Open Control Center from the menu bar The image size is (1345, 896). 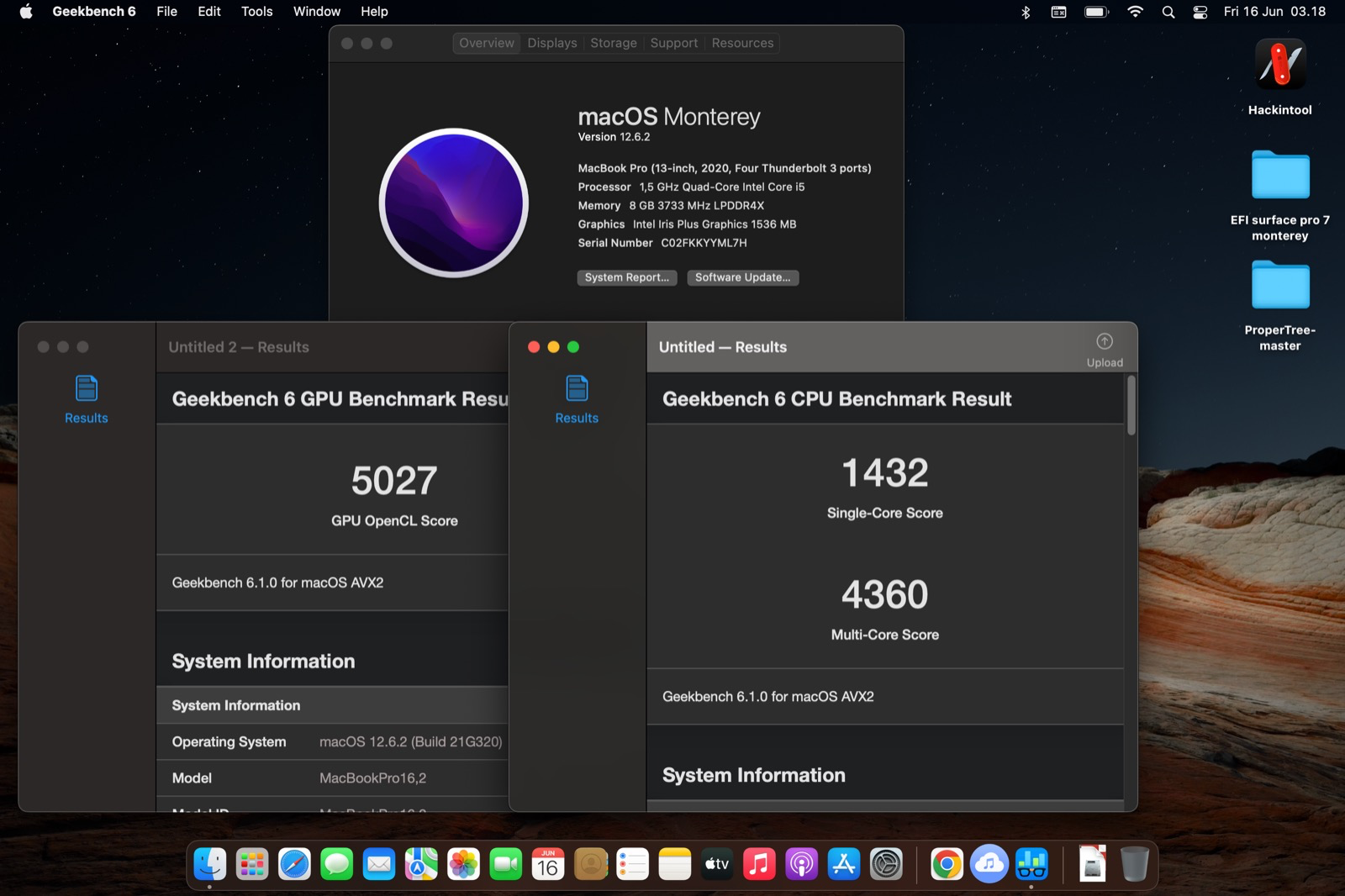point(1200,12)
